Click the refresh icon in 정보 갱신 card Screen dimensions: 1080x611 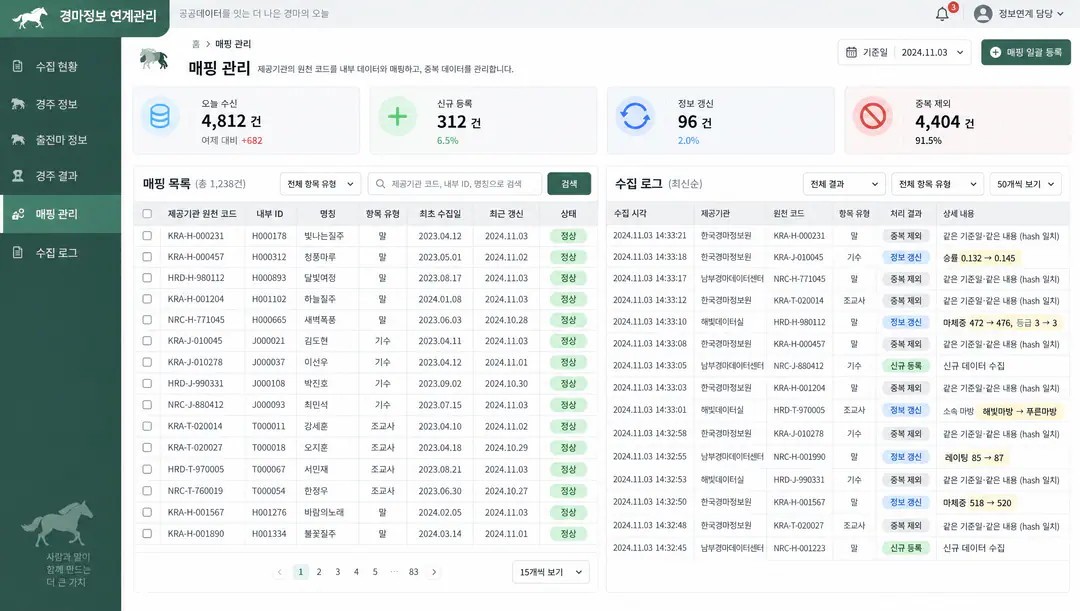634,116
